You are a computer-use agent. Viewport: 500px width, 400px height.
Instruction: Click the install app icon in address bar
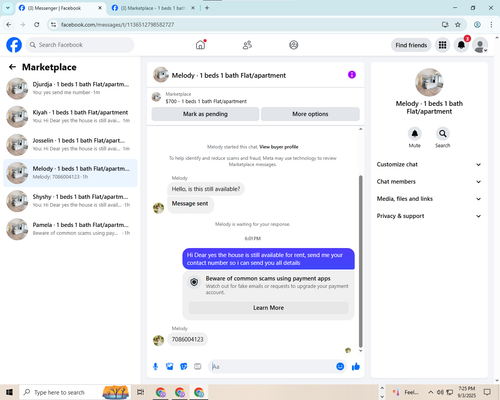click(445, 24)
